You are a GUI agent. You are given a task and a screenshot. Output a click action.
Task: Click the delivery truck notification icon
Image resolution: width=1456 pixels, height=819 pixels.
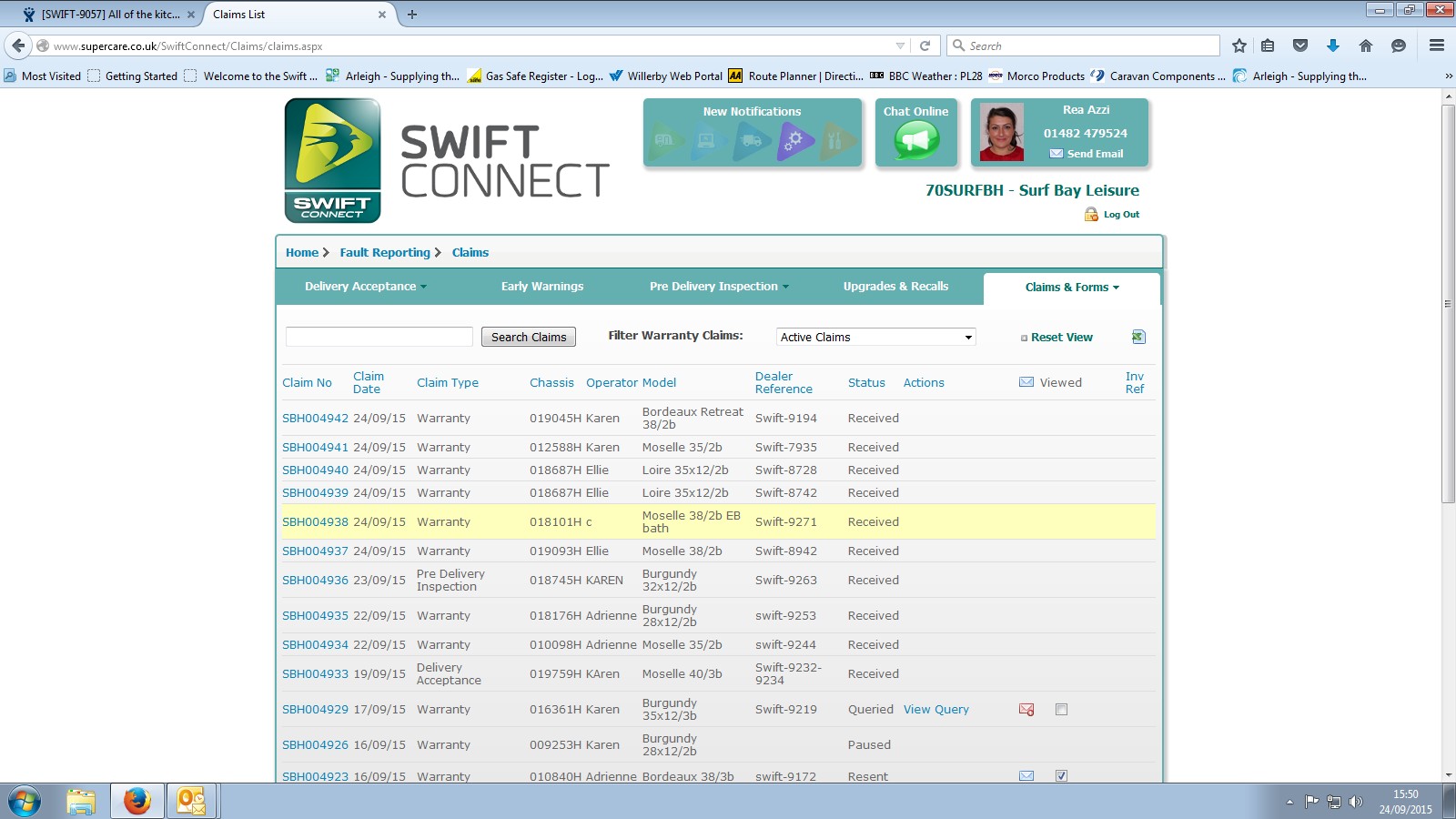pos(751,141)
